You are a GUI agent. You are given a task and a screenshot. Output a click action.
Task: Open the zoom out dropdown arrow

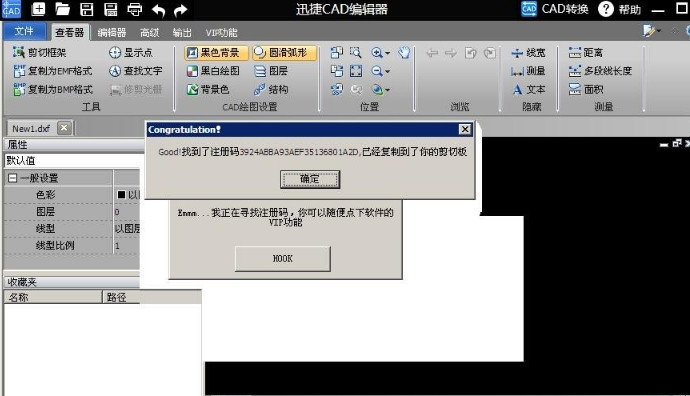click(x=387, y=71)
